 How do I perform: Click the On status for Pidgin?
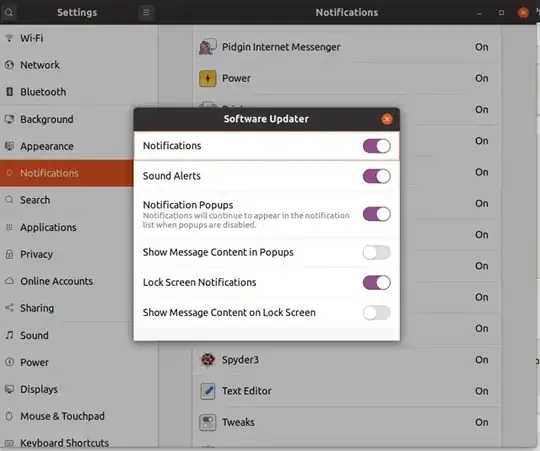pyautogui.click(x=481, y=47)
